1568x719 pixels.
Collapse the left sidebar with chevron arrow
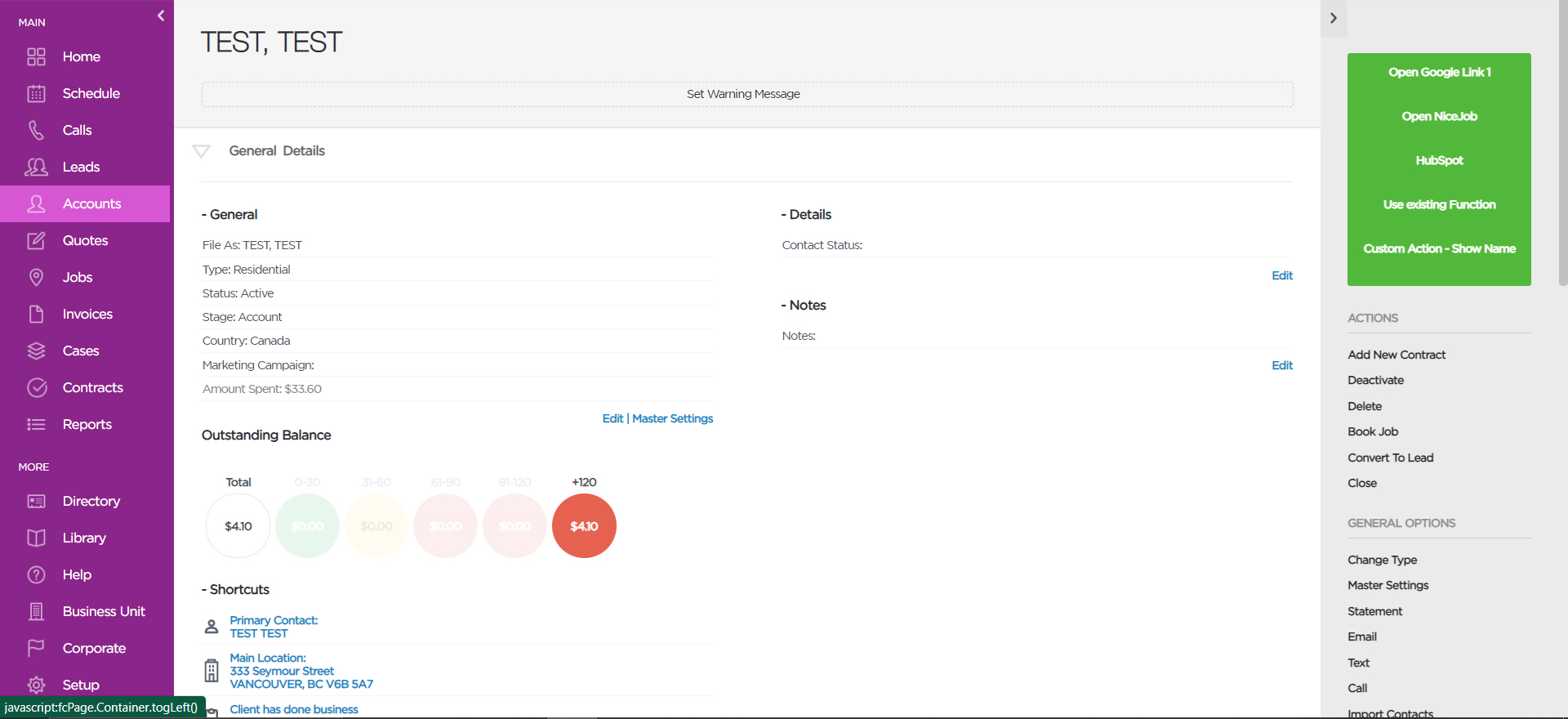coord(161,16)
